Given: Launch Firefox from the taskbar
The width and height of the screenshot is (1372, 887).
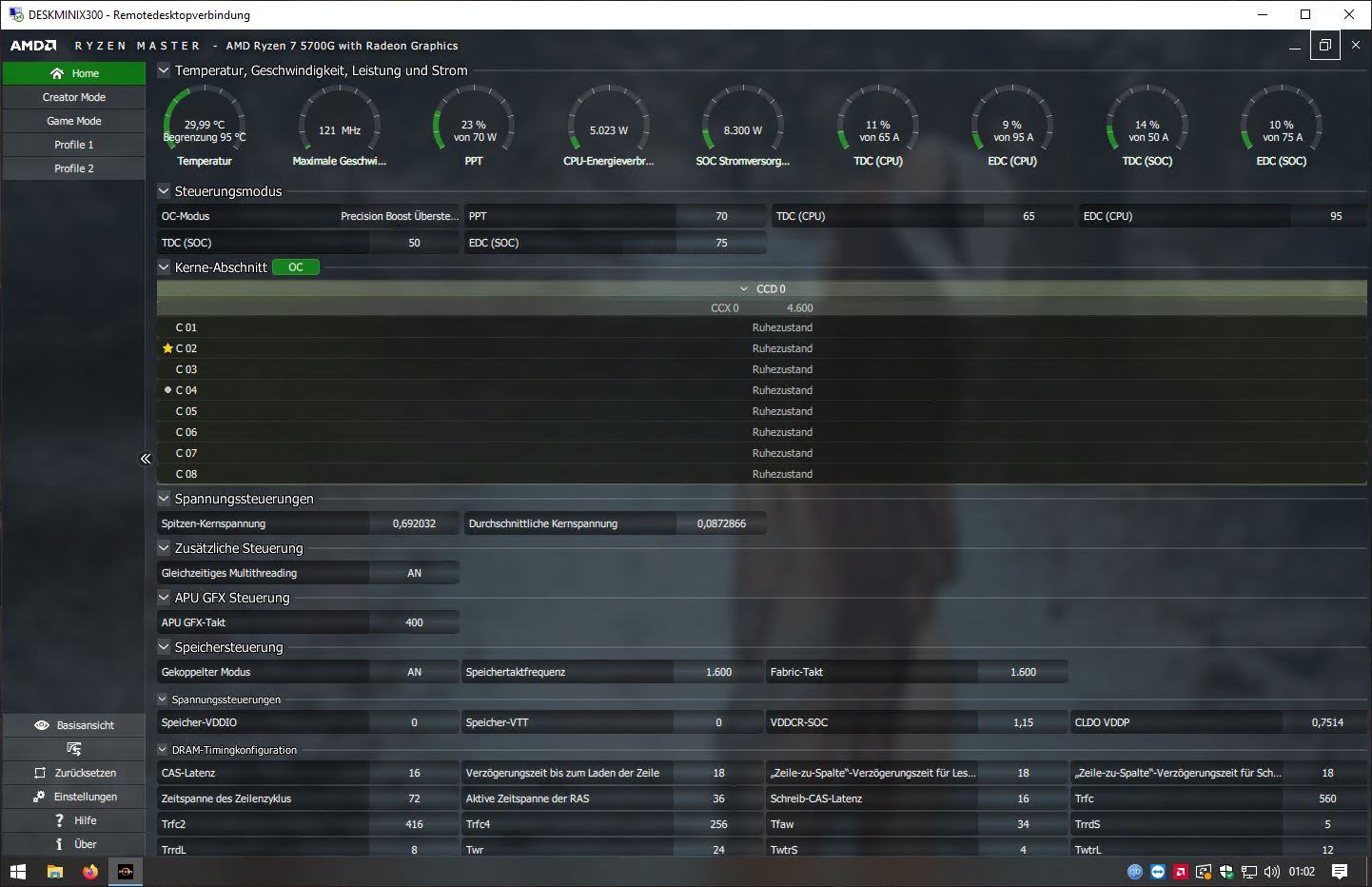Looking at the screenshot, I should click(90, 871).
